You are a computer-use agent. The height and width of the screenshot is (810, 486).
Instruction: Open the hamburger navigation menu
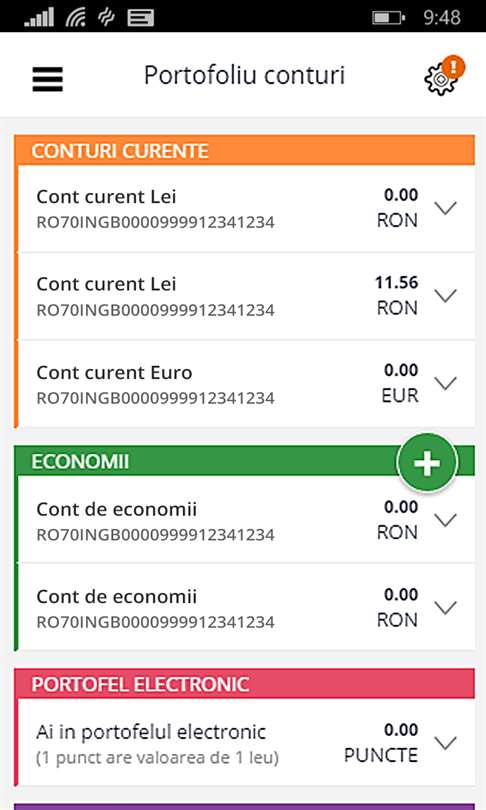48,79
